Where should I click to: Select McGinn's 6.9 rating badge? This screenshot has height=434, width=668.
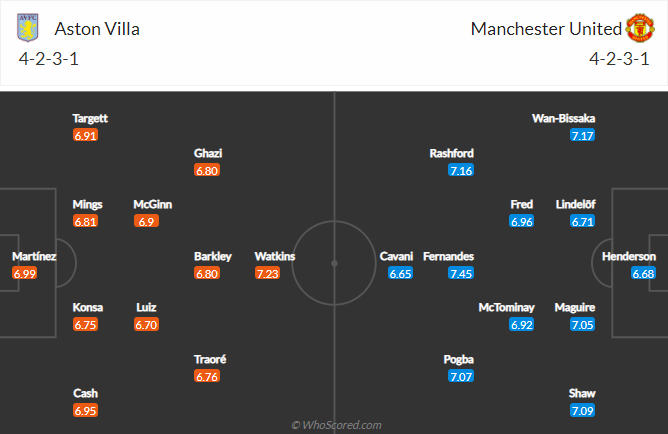pyautogui.click(x=146, y=221)
